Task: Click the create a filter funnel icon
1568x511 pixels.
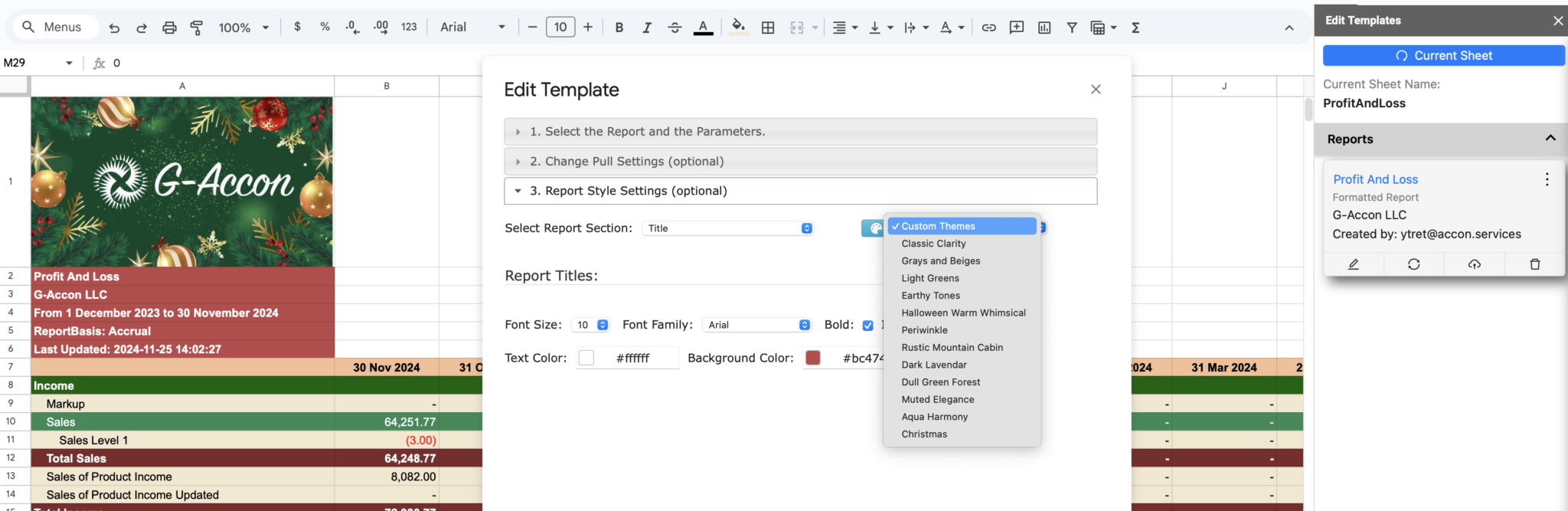Action: click(x=1072, y=28)
